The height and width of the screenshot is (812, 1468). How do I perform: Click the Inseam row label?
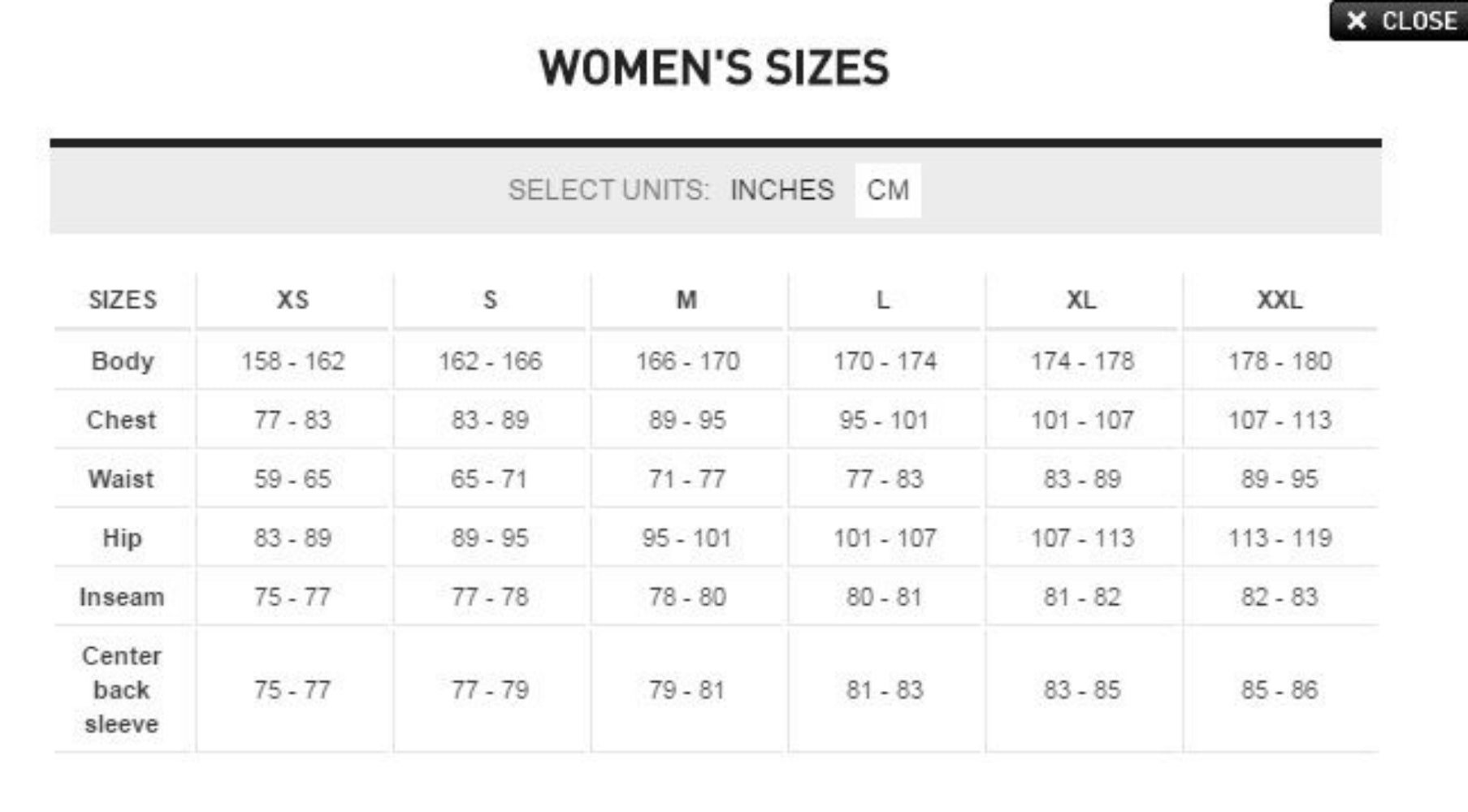[122, 597]
